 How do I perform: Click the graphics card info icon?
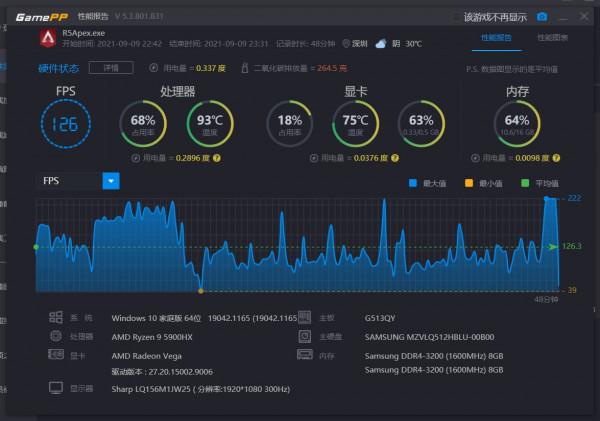[x=56, y=354]
